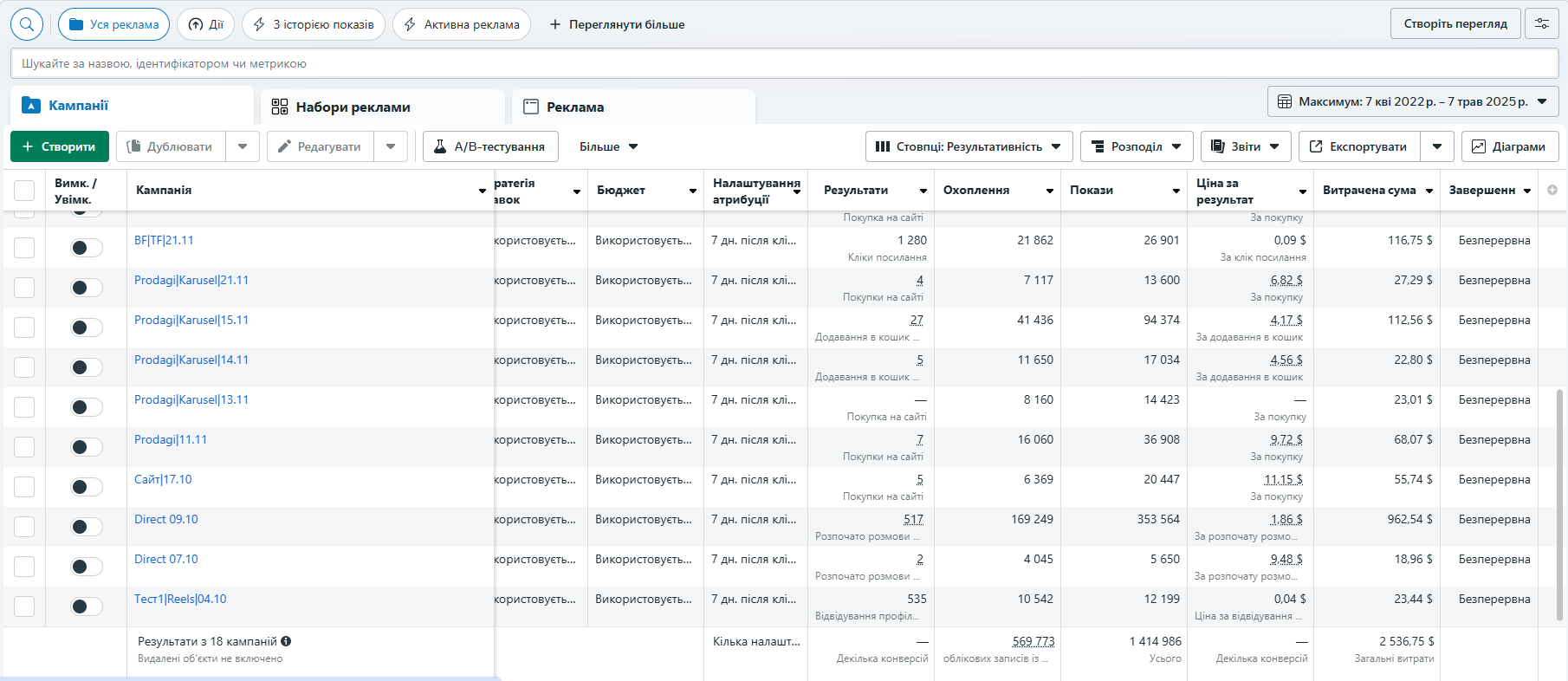1568x681 pixels.
Task: Click the vertical table scrollbar
Action: click(x=1561, y=504)
